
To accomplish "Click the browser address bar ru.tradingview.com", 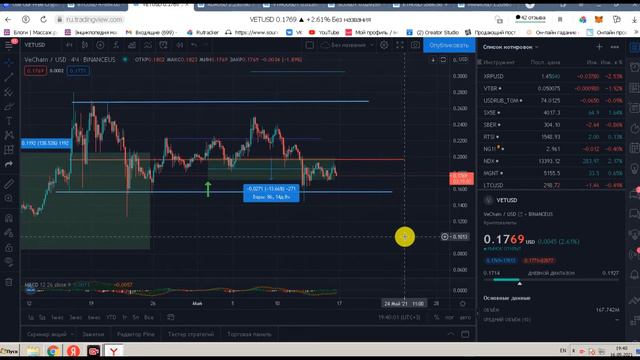I will [x=94, y=20].
